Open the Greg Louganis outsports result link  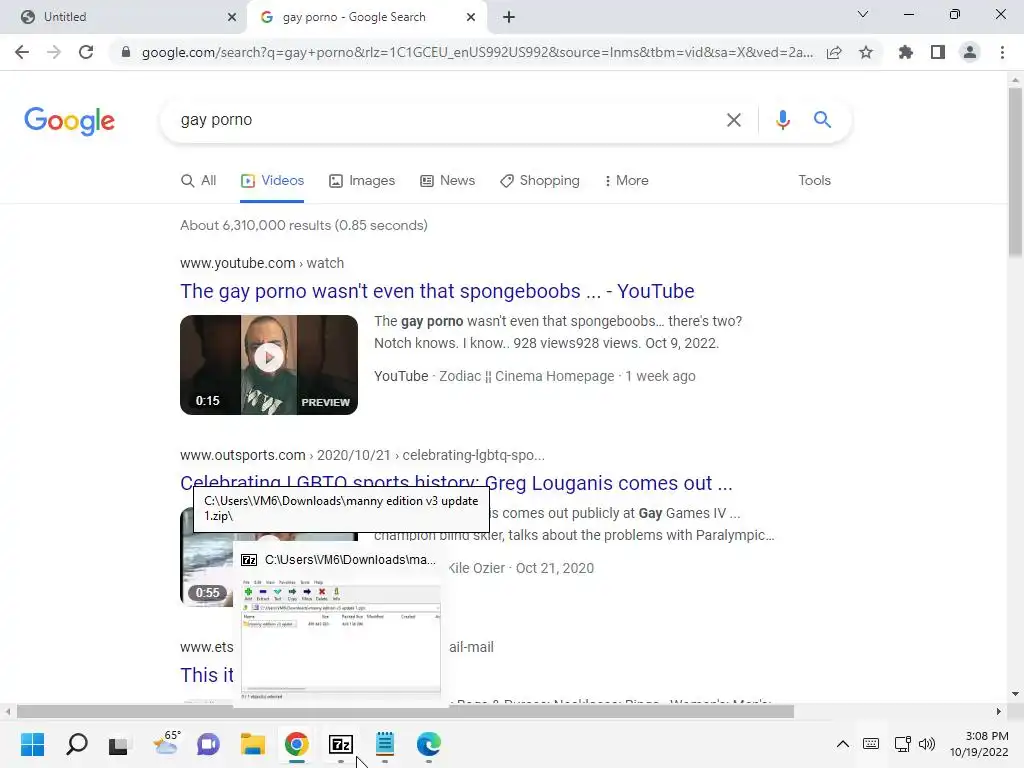coord(456,483)
